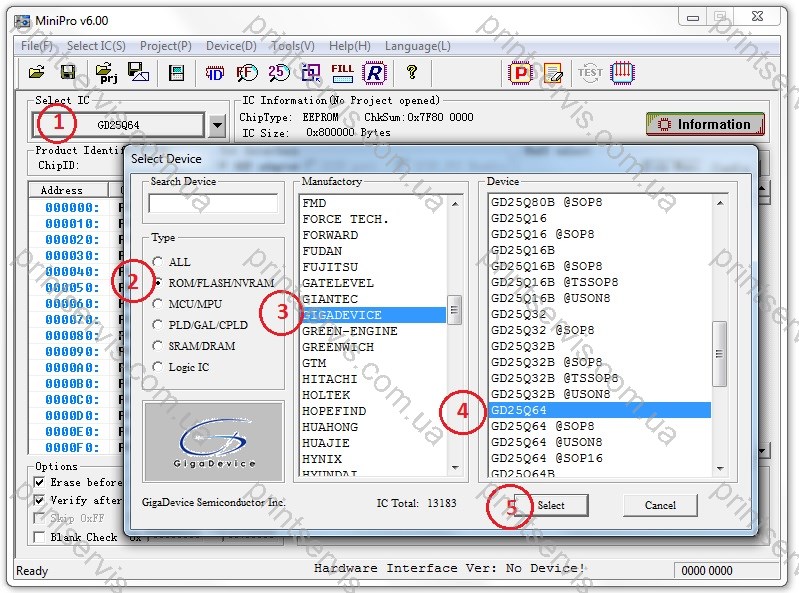Click the Information button
Viewport: 799px width, 593px height.
point(705,124)
